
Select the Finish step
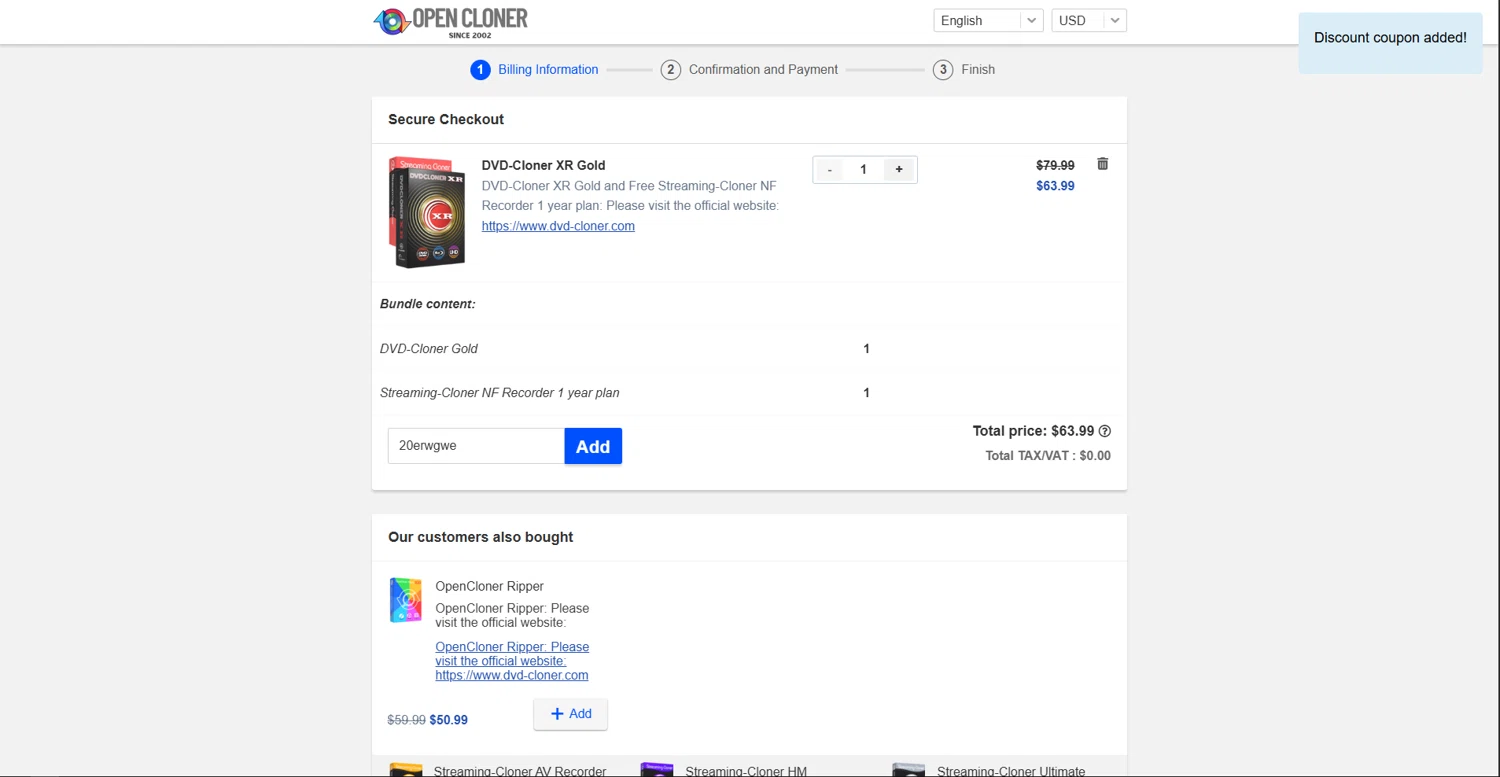click(x=964, y=70)
